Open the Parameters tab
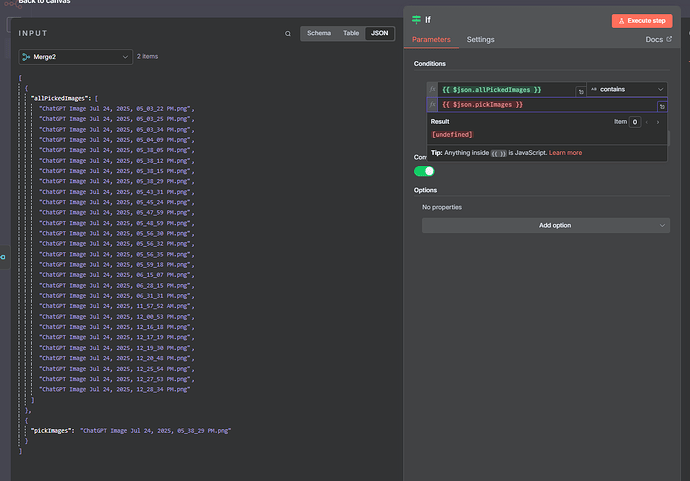 [x=431, y=40]
